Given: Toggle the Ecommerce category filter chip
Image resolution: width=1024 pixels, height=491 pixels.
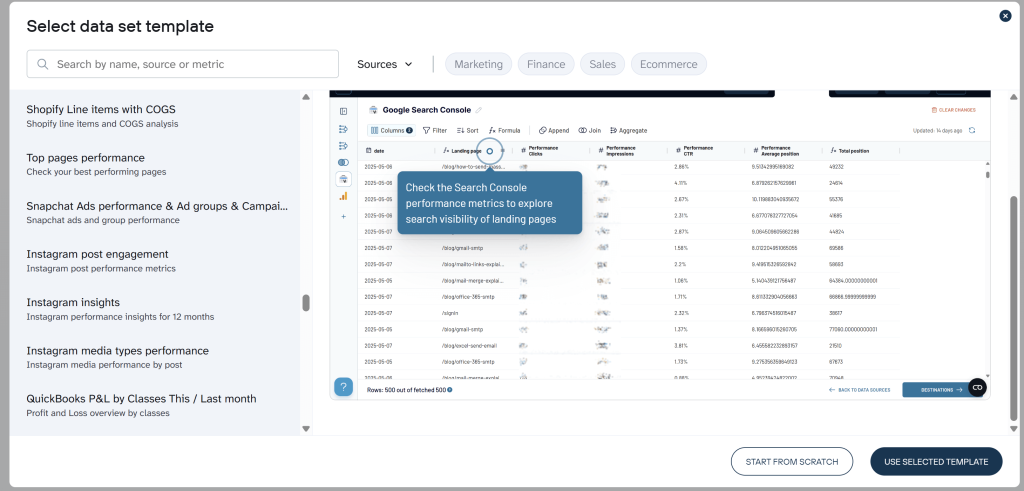Looking at the screenshot, I should tap(668, 64).
